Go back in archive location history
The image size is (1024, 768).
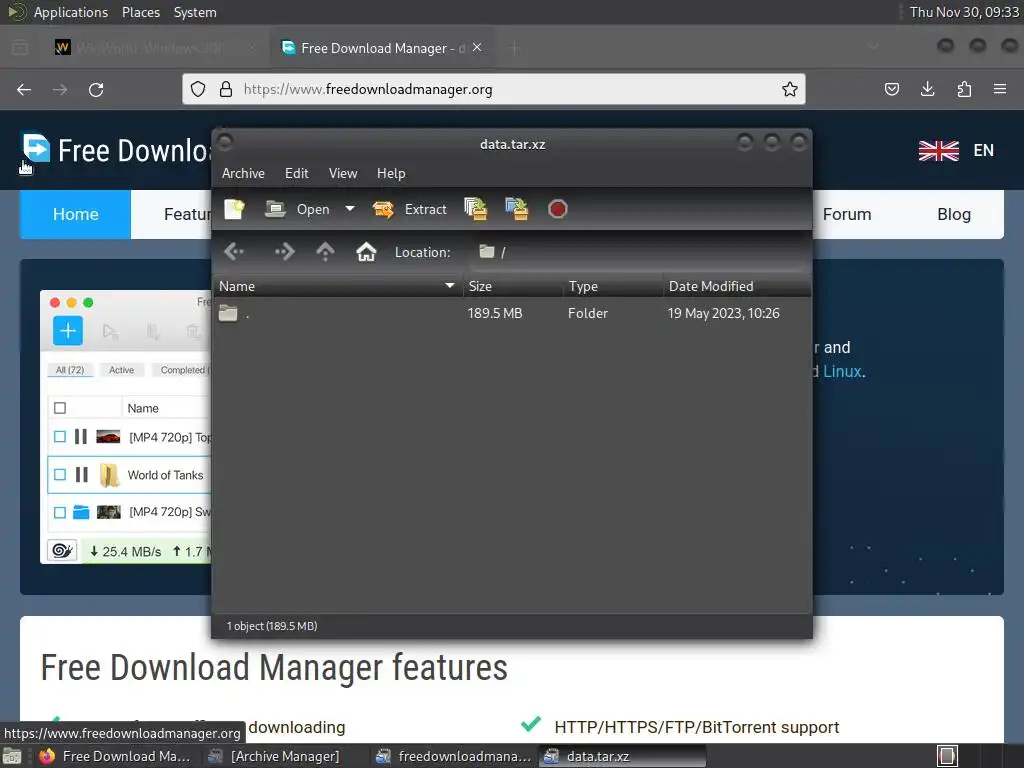click(234, 252)
